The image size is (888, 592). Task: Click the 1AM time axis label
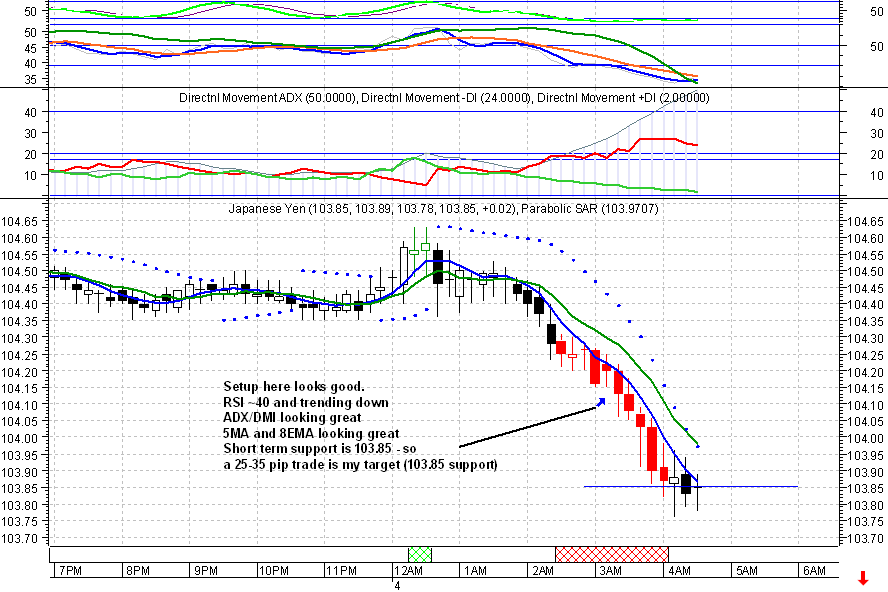point(475,570)
